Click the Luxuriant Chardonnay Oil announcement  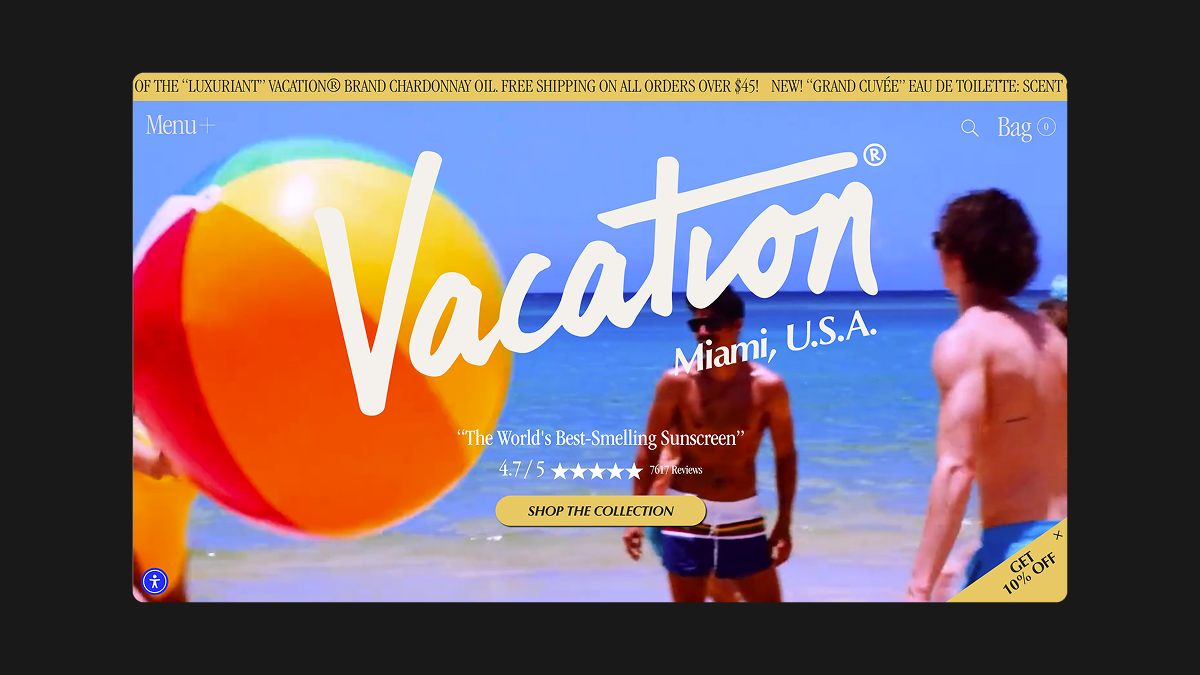click(x=315, y=87)
